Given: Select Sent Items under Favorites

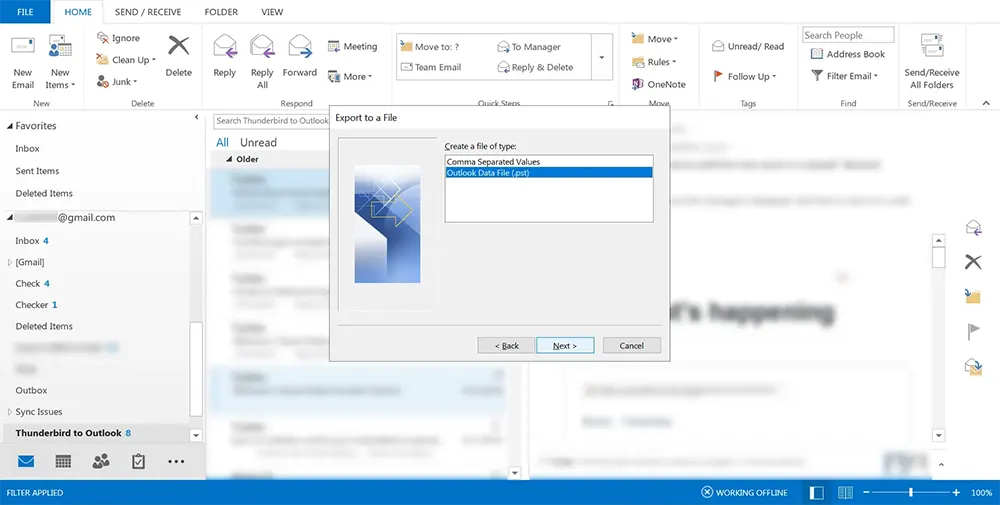Looking at the screenshot, I should (x=37, y=171).
